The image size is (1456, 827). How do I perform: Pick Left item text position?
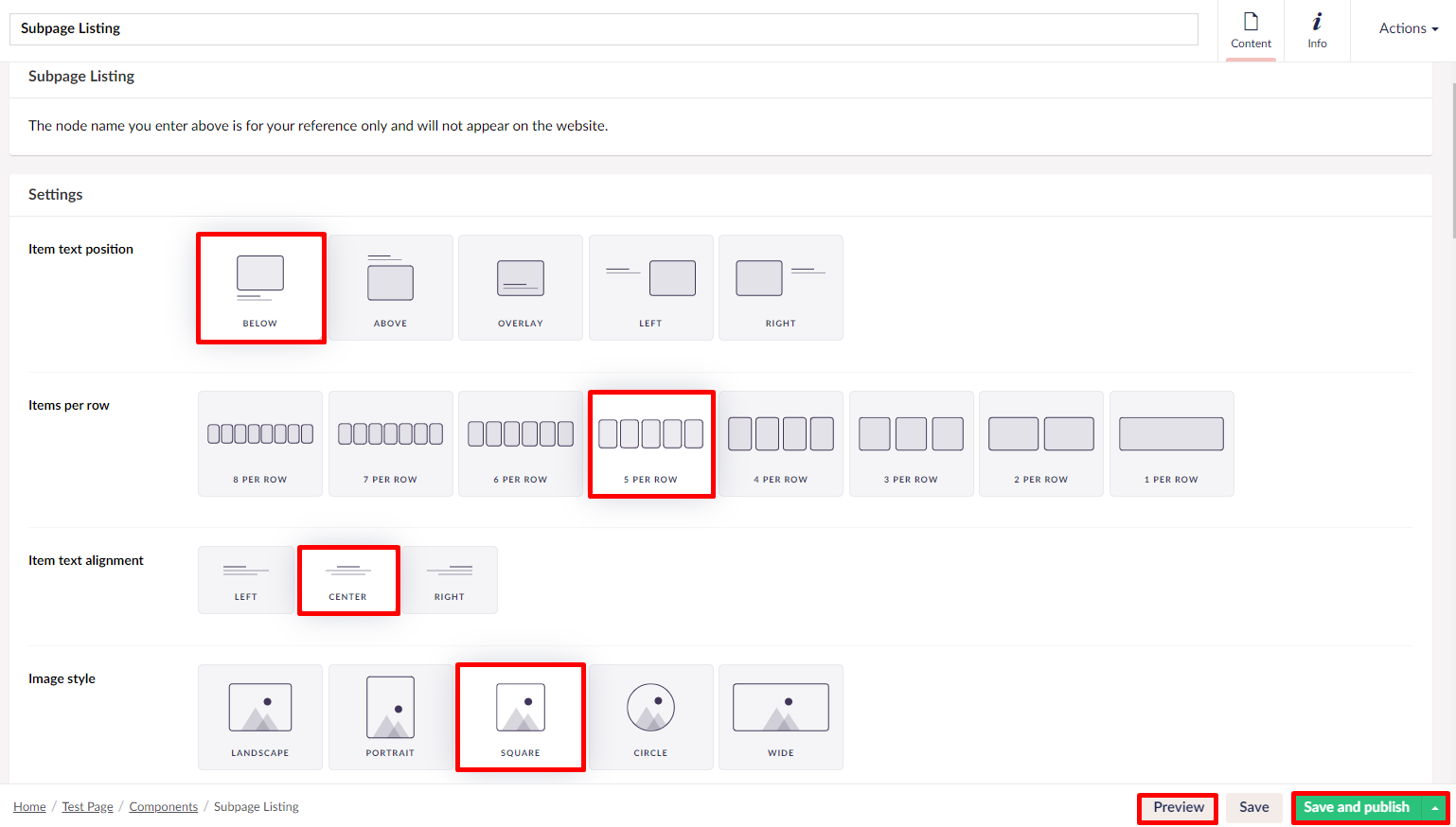pos(650,288)
